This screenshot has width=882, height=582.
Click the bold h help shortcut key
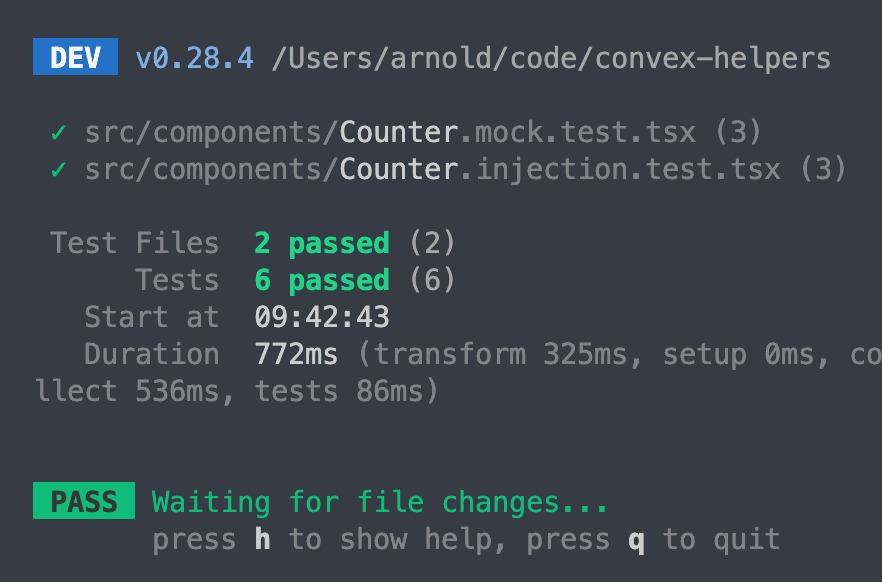pyautogui.click(x=262, y=540)
